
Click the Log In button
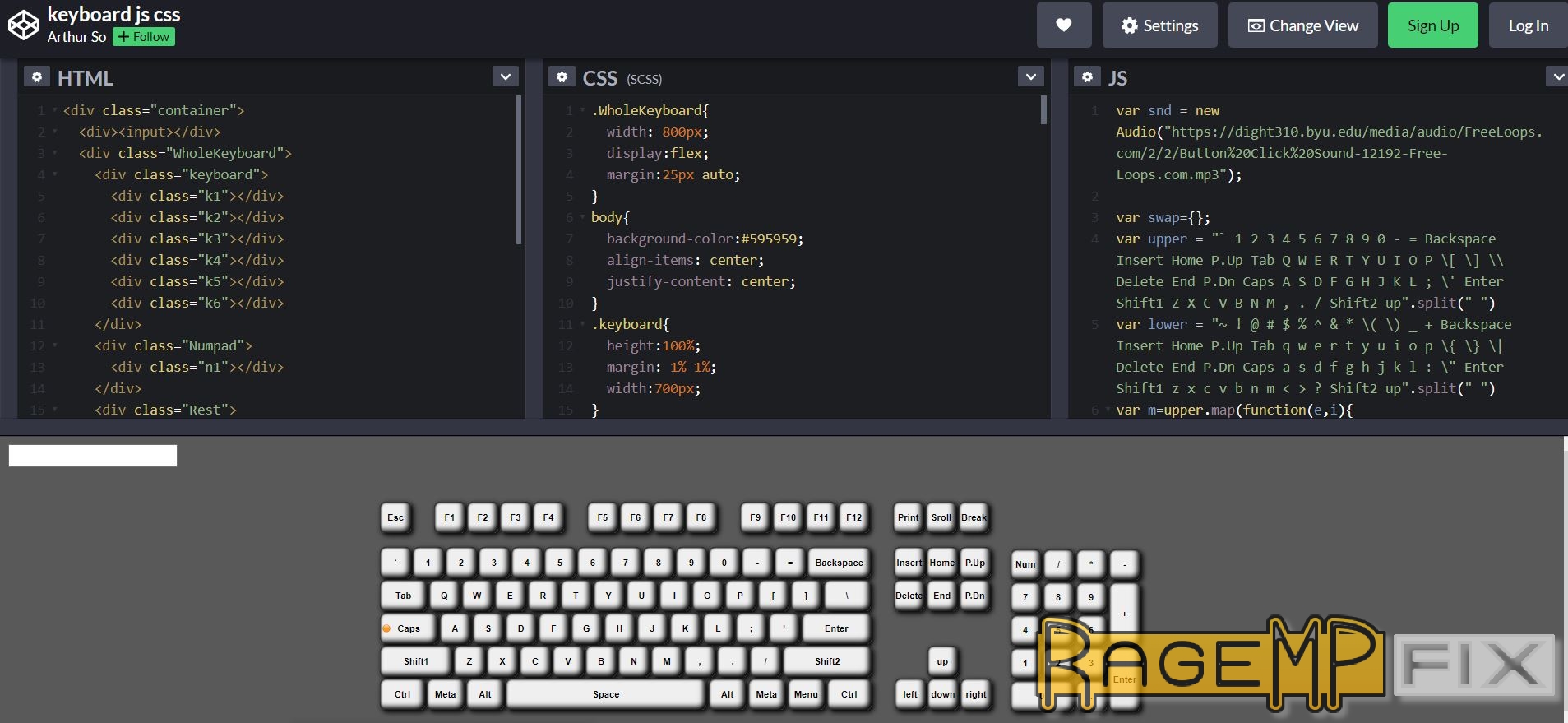click(1528, 25)
